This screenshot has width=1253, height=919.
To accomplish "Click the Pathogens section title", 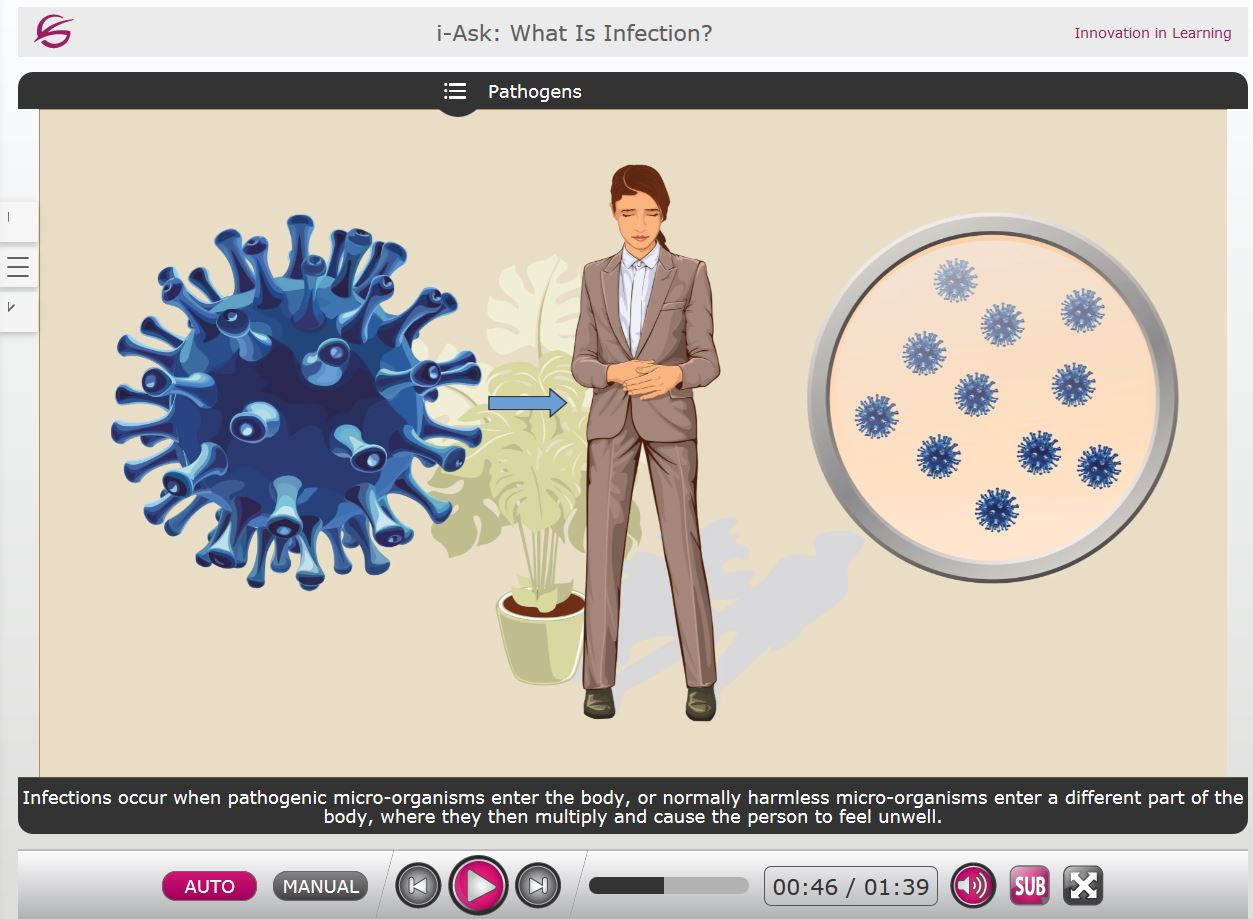I will coord(535,91).
